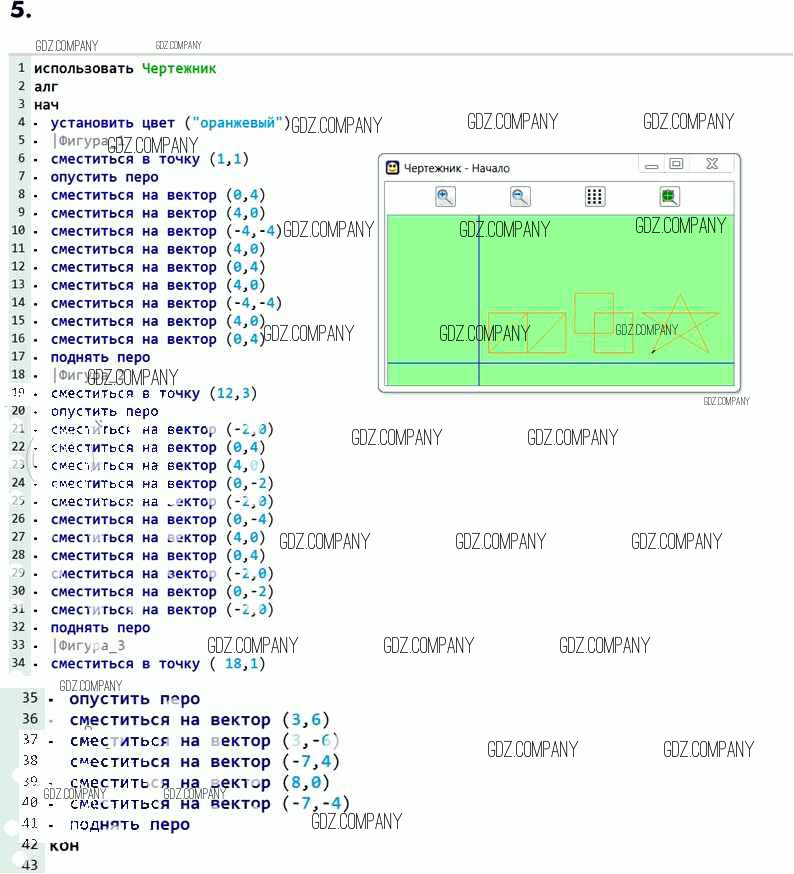794x874 pixels.
Task: Click the |Фигура_3 comment line
Action: 88,646
